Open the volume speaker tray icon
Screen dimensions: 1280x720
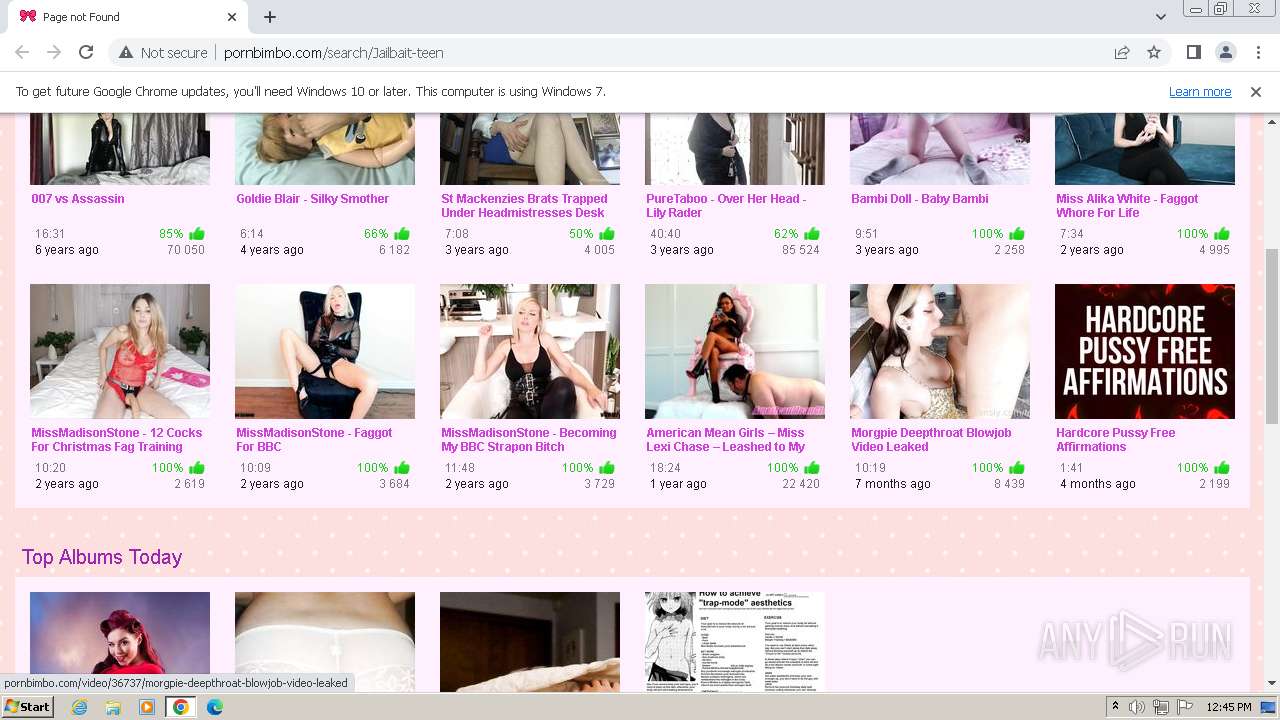(1137, 707)
